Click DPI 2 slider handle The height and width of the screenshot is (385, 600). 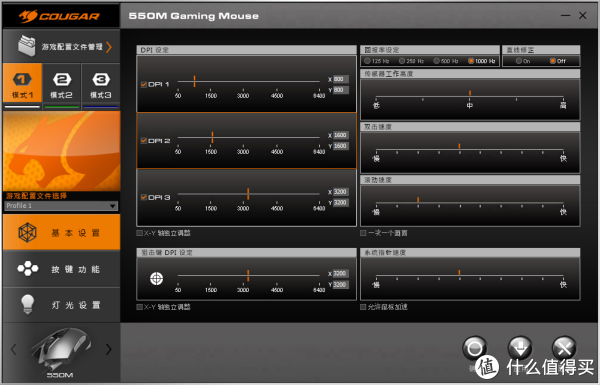pos(212,137)
